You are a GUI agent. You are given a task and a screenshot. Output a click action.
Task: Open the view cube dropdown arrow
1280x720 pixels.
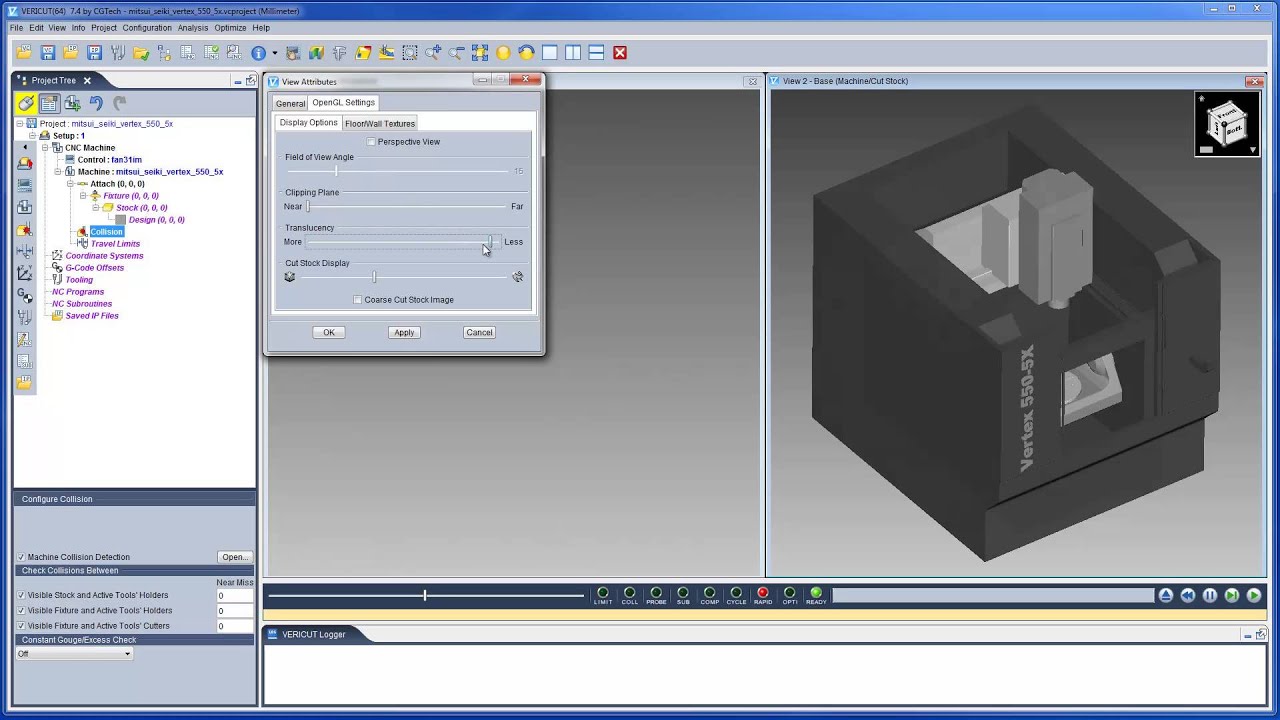pos(1252,150)
